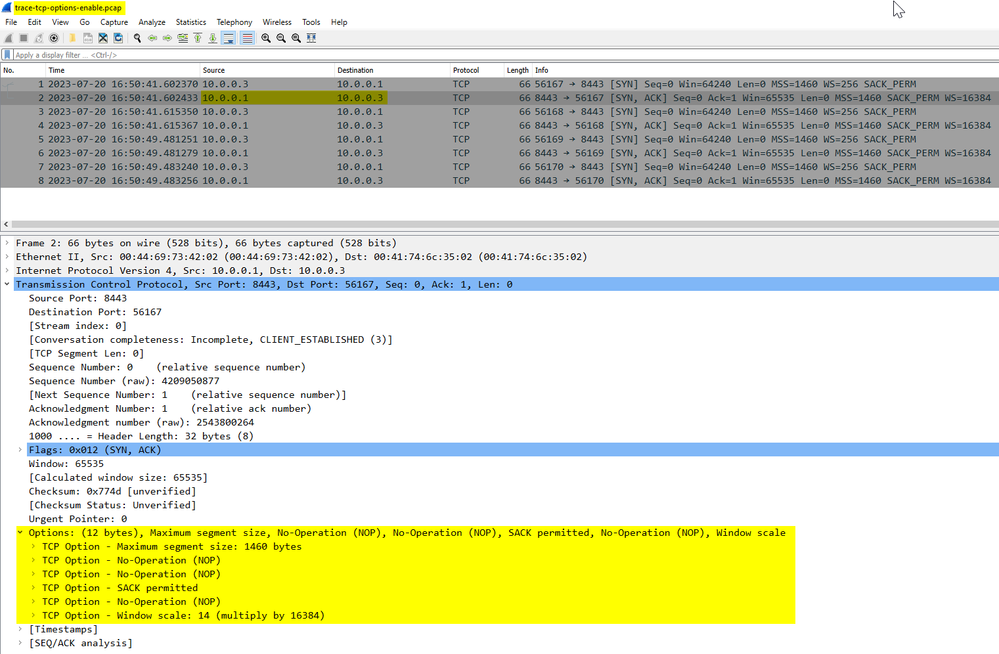Click the Start capture shark fin icon
This screenshot has height=654, width=999.
9,38
